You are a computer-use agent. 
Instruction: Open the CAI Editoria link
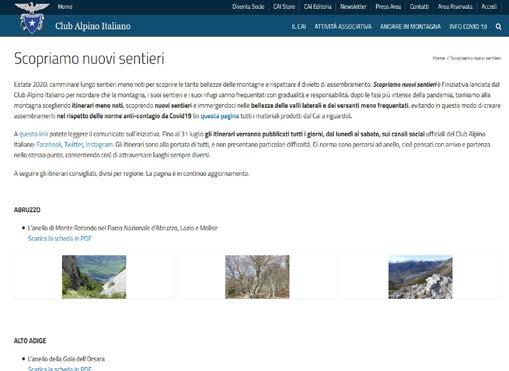point(318,7)
